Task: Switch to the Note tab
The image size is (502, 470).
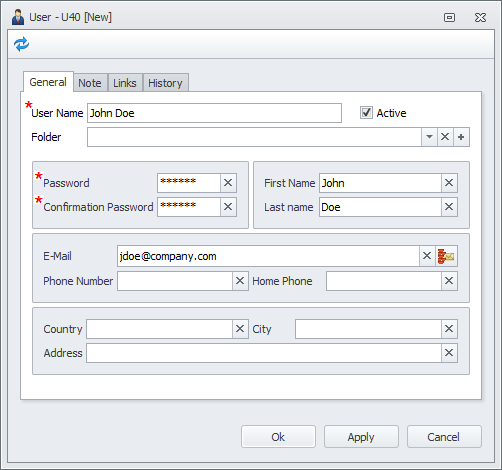Action: coord(90,83)
